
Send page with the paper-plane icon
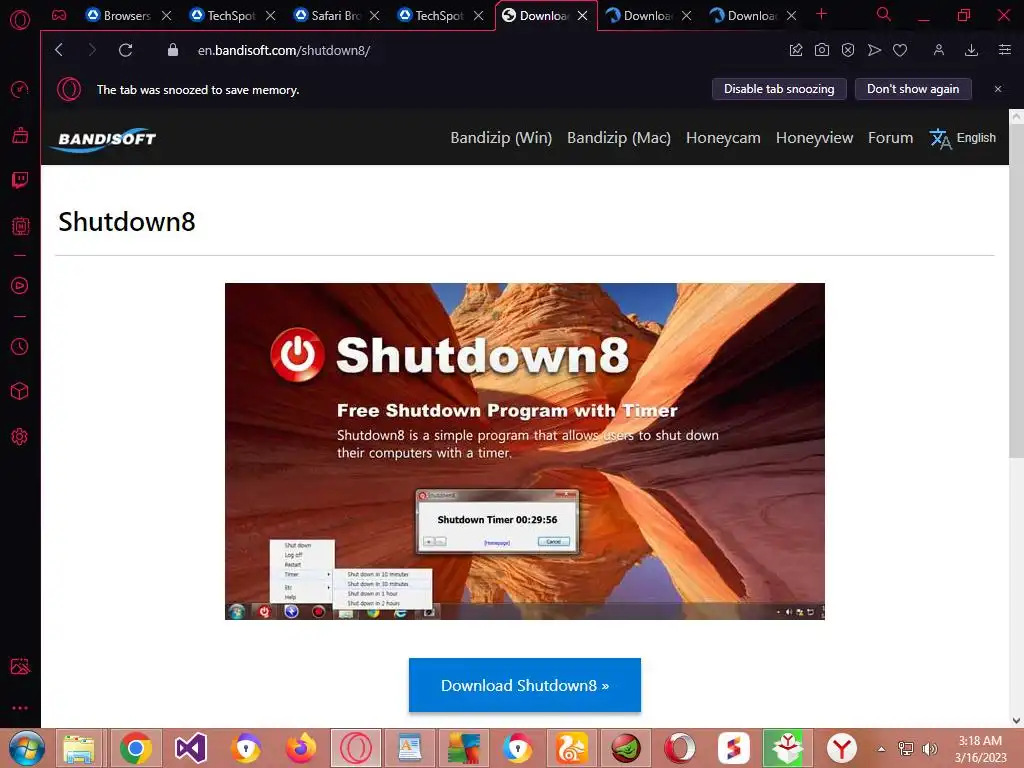pos(874,50)
